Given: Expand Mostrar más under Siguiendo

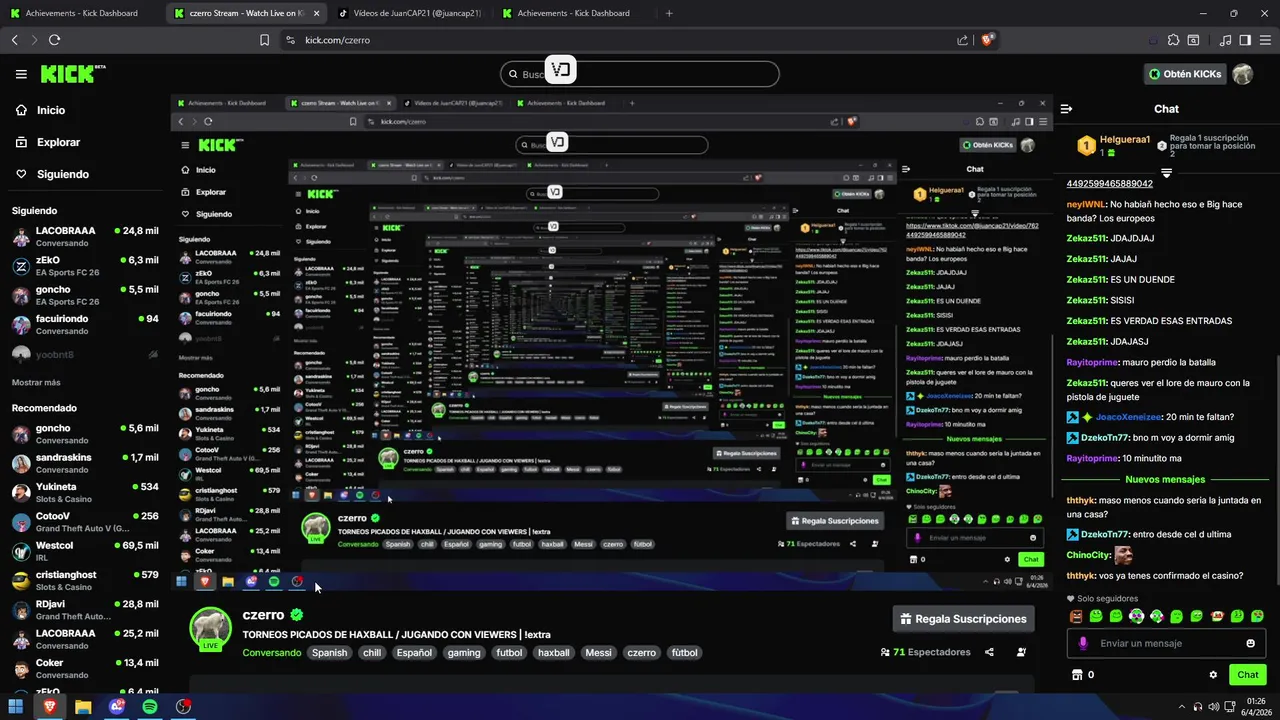Looking at the screenshot, I should (36, 383).
